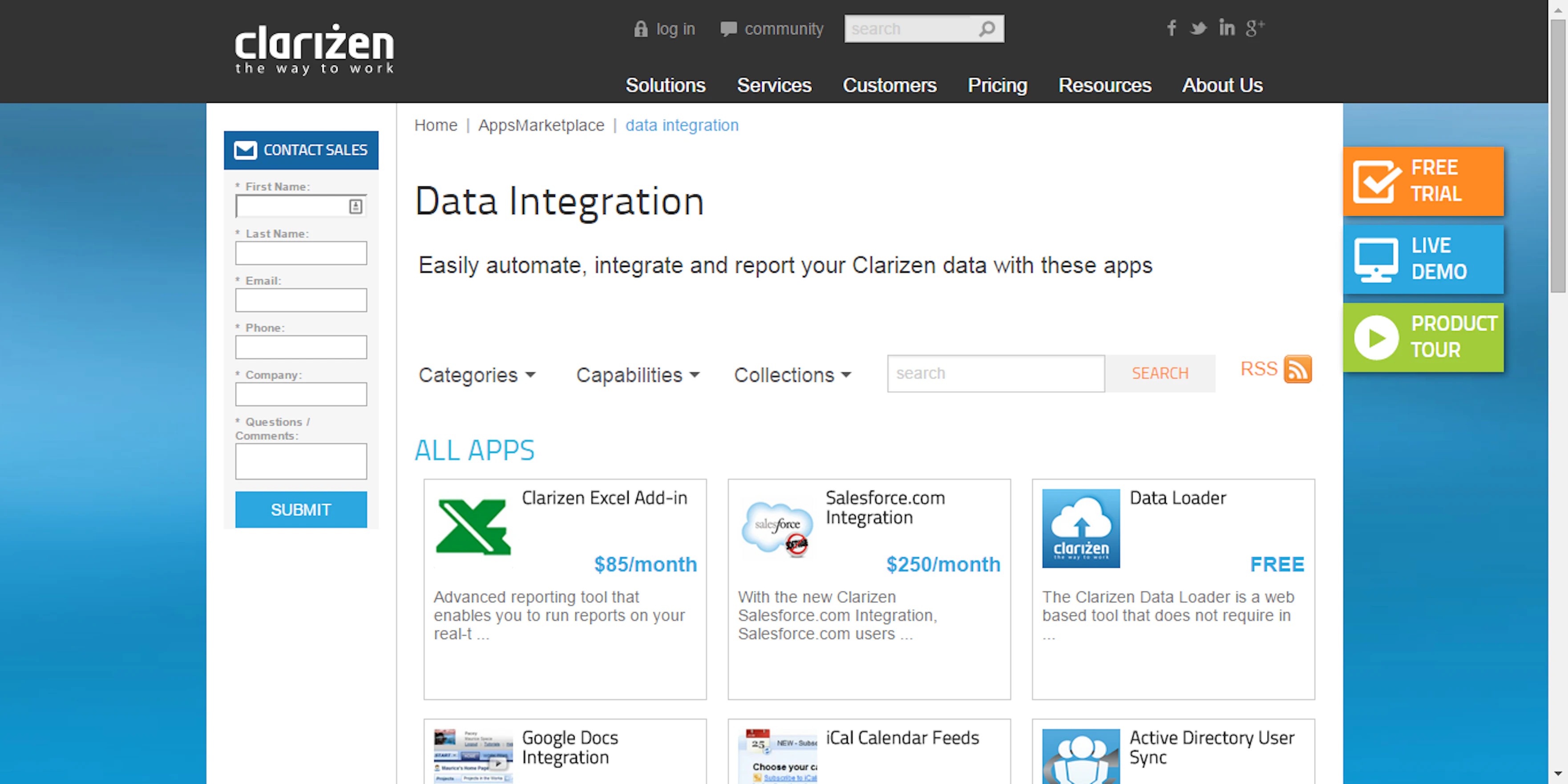
Task: Click the apps search input field
Action: coord(995,373)
